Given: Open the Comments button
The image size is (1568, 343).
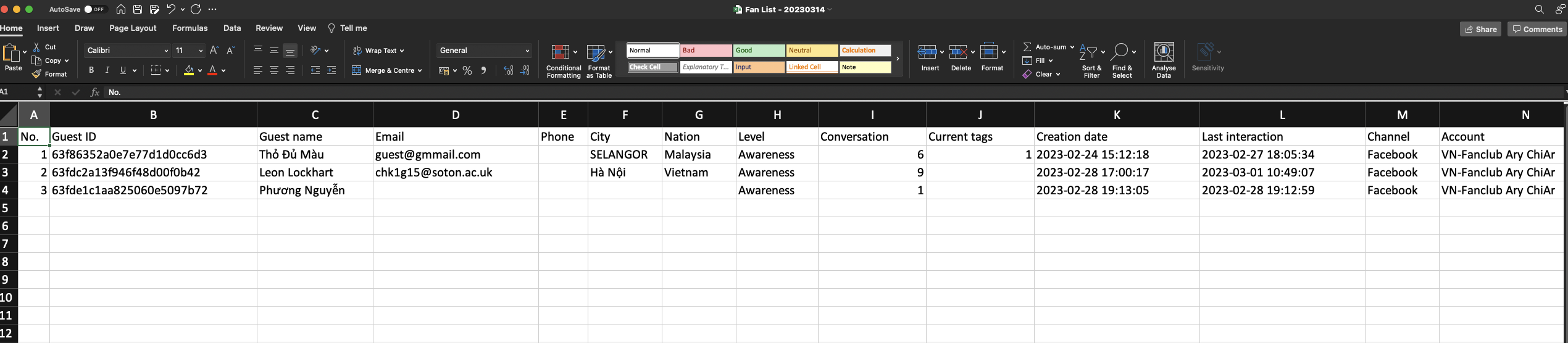Looking at the screenshot, I should tap(1536, 29).
